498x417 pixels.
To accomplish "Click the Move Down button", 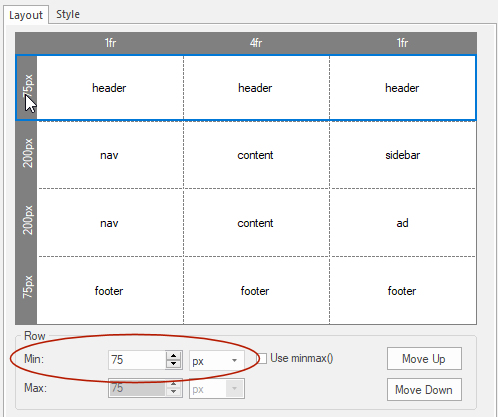I will (x=424, y=389).
